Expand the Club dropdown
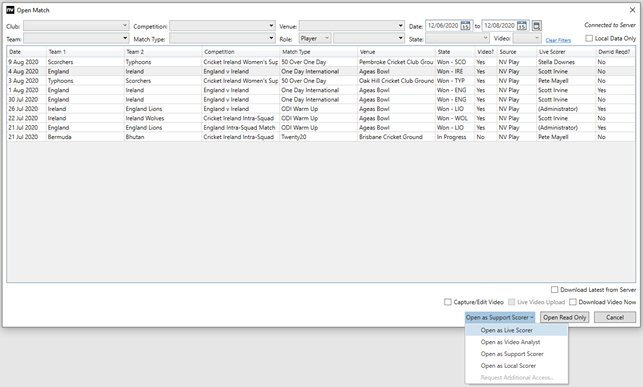The height and width of the screenshot is (387, 643). [76, 26]
